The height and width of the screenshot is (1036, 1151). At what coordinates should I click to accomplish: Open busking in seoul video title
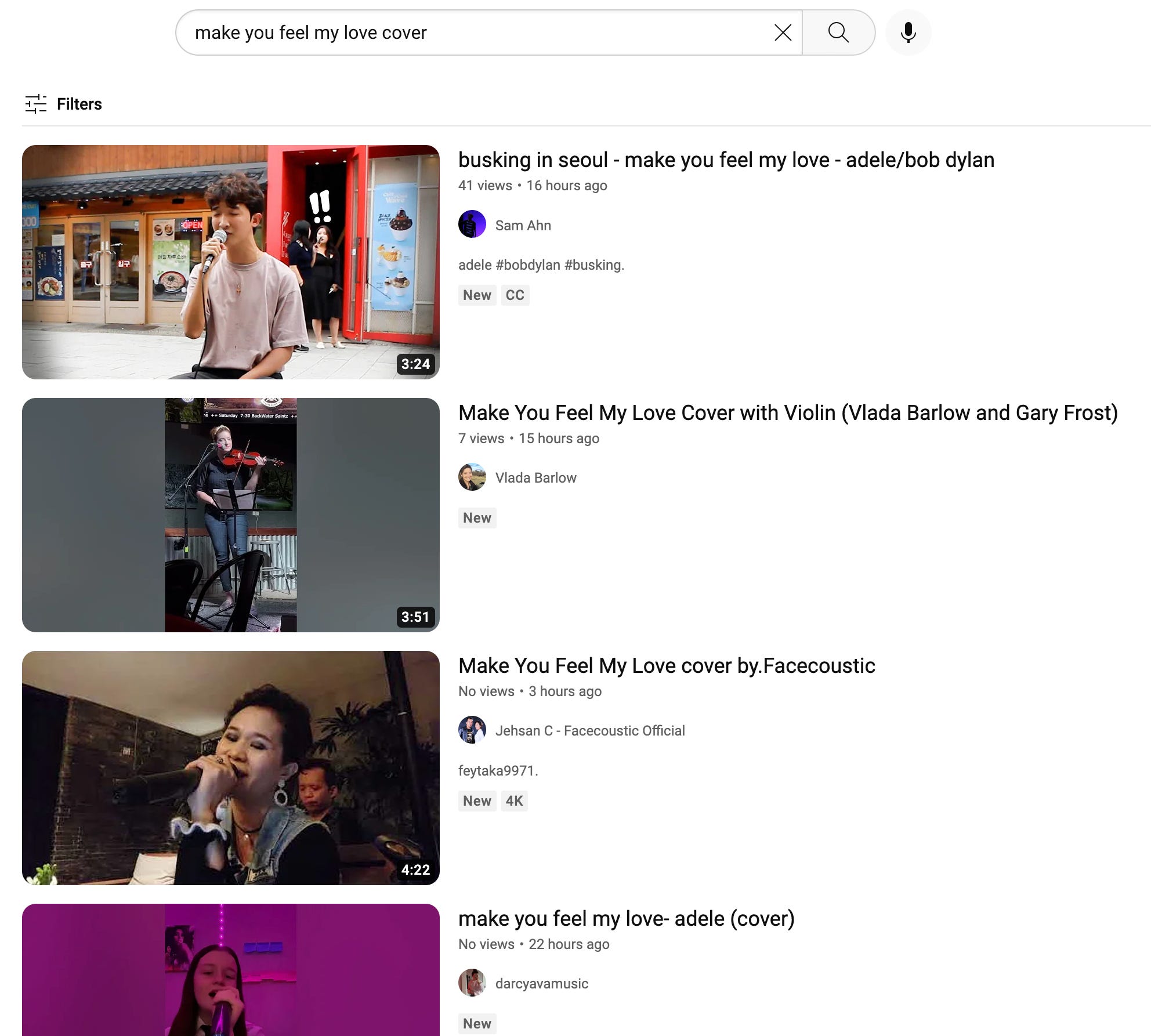(726, 160)
